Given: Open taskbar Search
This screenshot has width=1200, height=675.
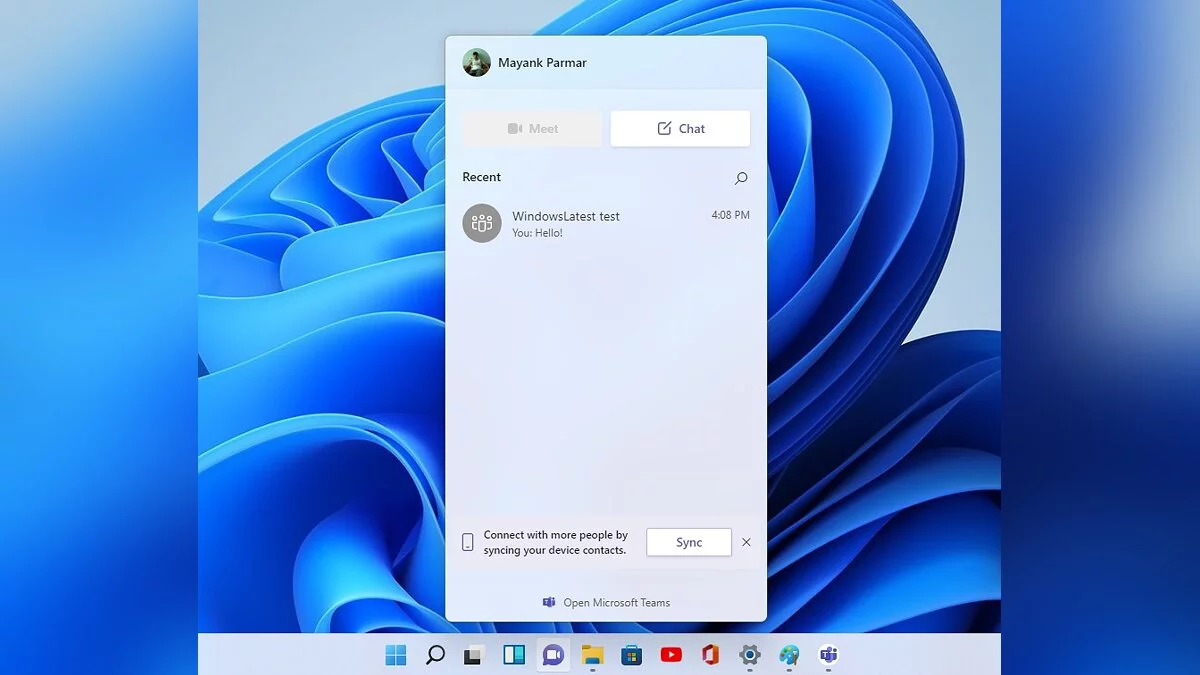Looking at the screenshot, I should coord(435,655).
